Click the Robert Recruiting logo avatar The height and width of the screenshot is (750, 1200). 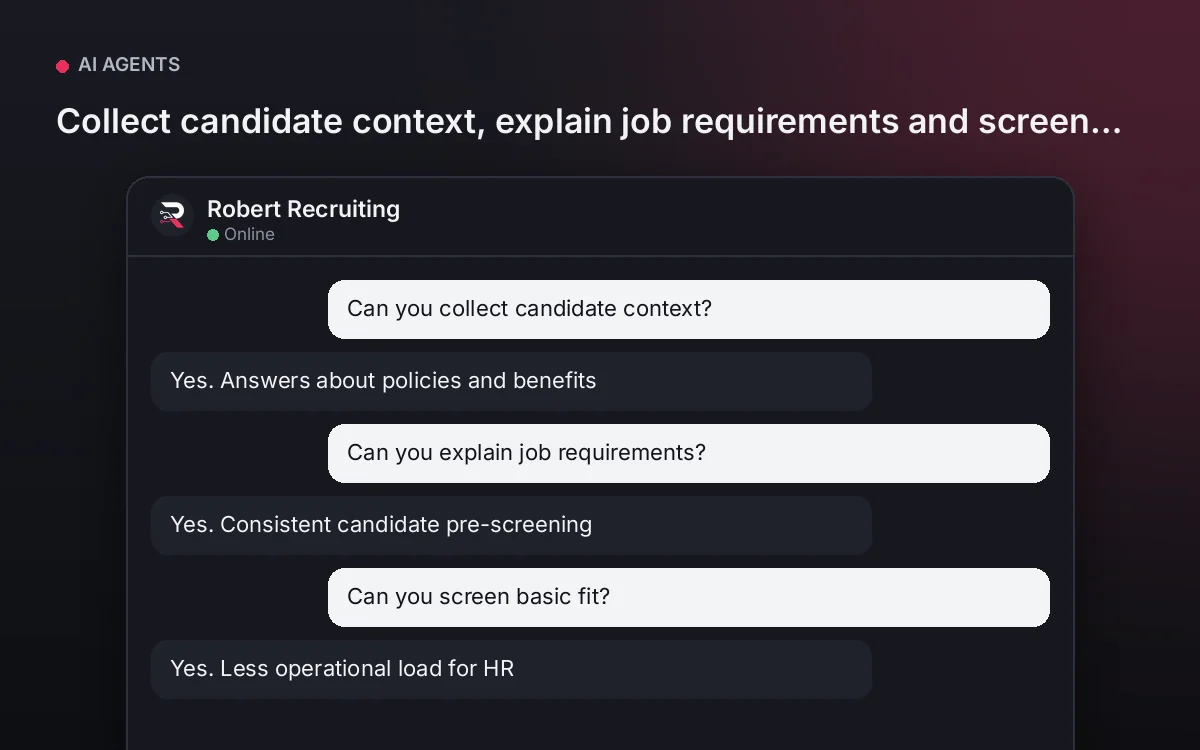(172, 215)
